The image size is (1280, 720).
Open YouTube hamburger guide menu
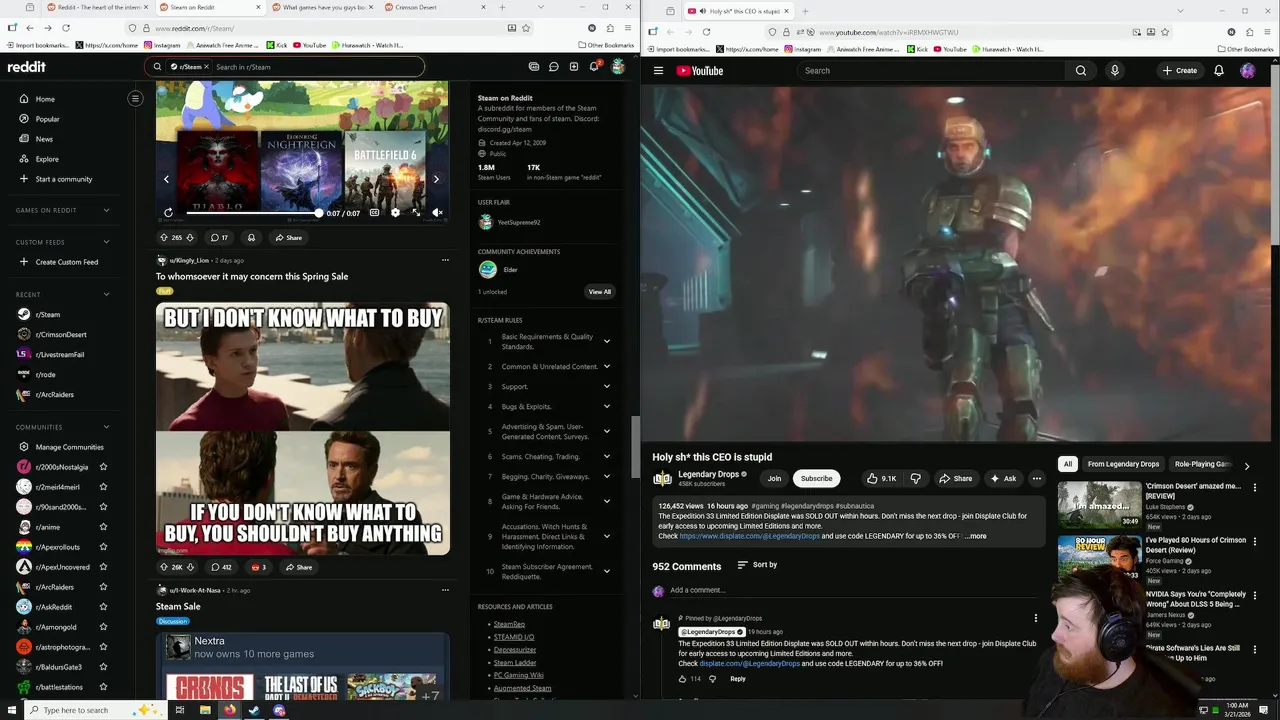coord(658,71)
